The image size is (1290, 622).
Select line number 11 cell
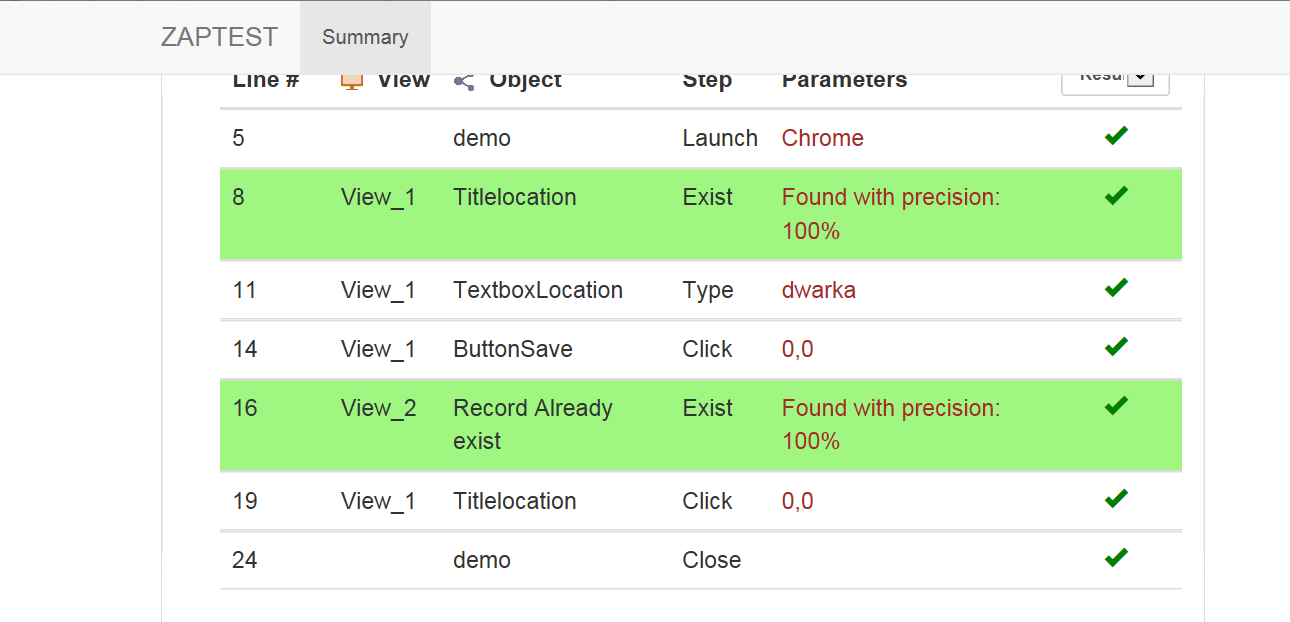[x=244, y=290]
